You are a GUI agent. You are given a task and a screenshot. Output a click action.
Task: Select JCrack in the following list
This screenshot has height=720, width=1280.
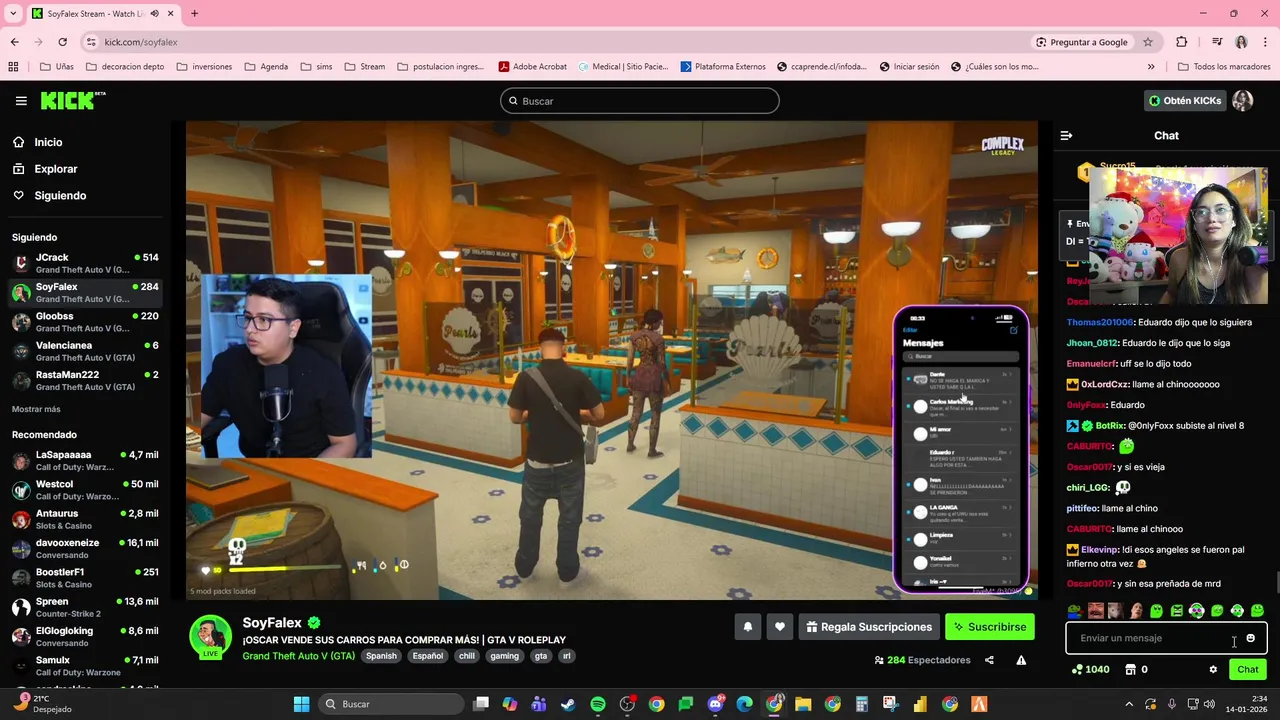coord(84,264)
